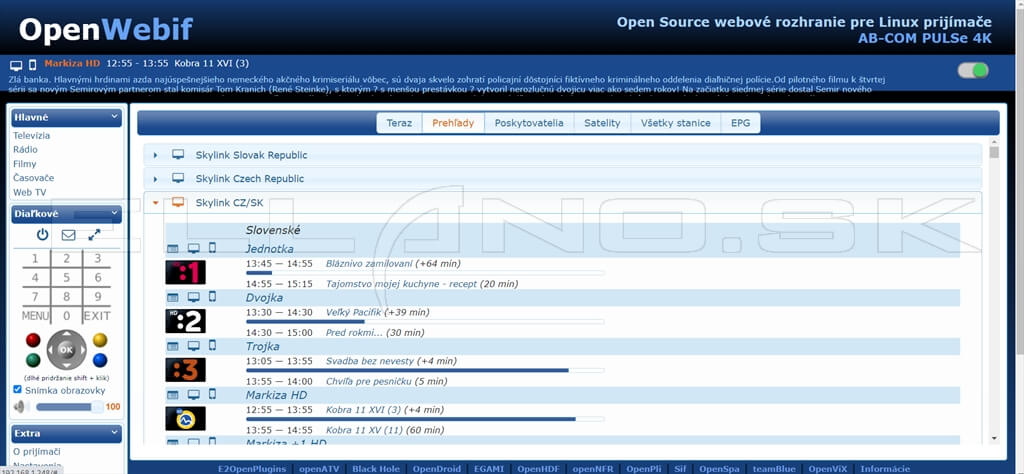This screenshot has height=474, width=1024.
Task: Click number 0 on the remote keypad
Action: point(67,316)
